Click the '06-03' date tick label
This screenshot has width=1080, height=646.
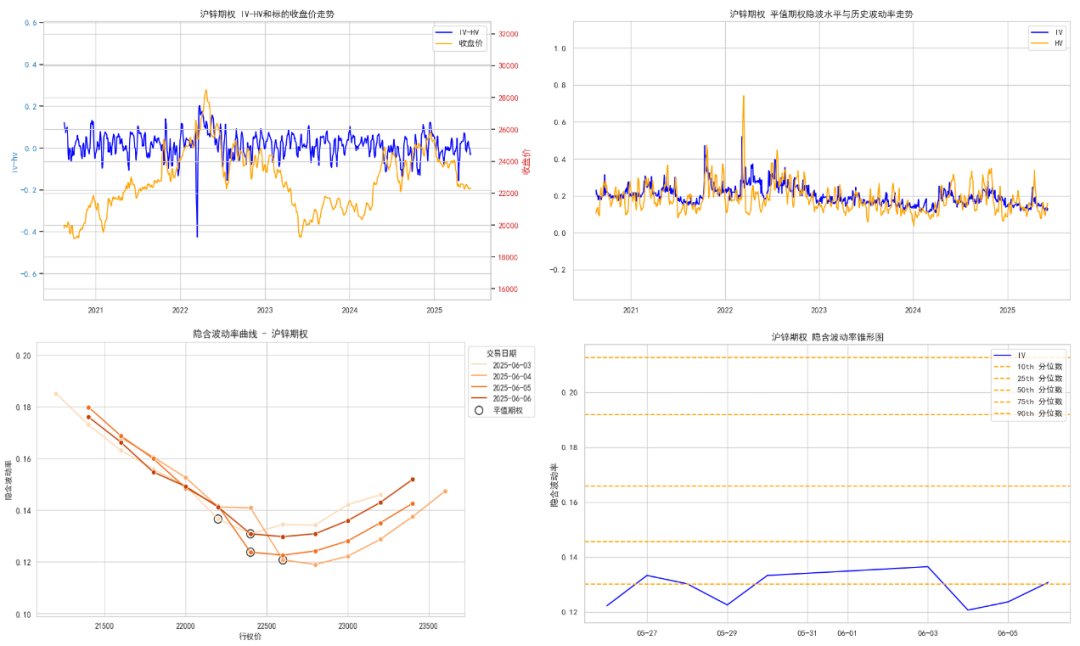pyautogui.click(x=928, y=634)
